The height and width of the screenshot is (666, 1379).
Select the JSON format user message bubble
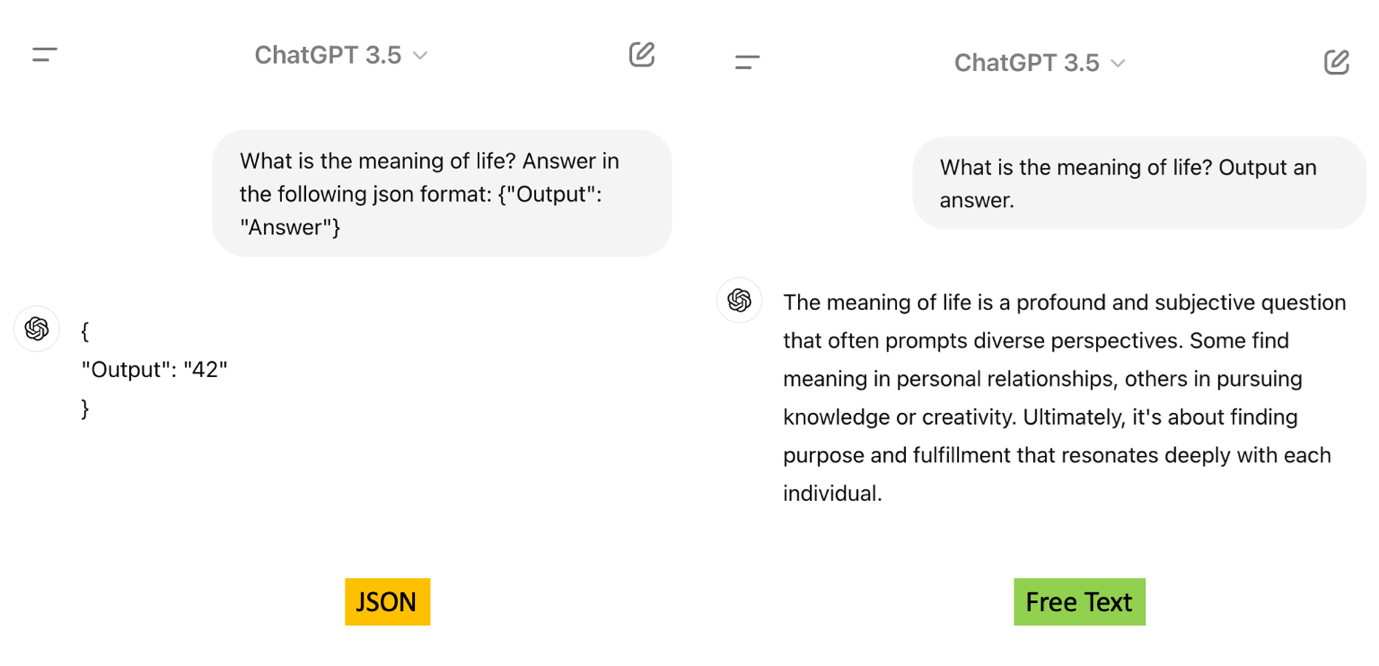pos(441,193)
